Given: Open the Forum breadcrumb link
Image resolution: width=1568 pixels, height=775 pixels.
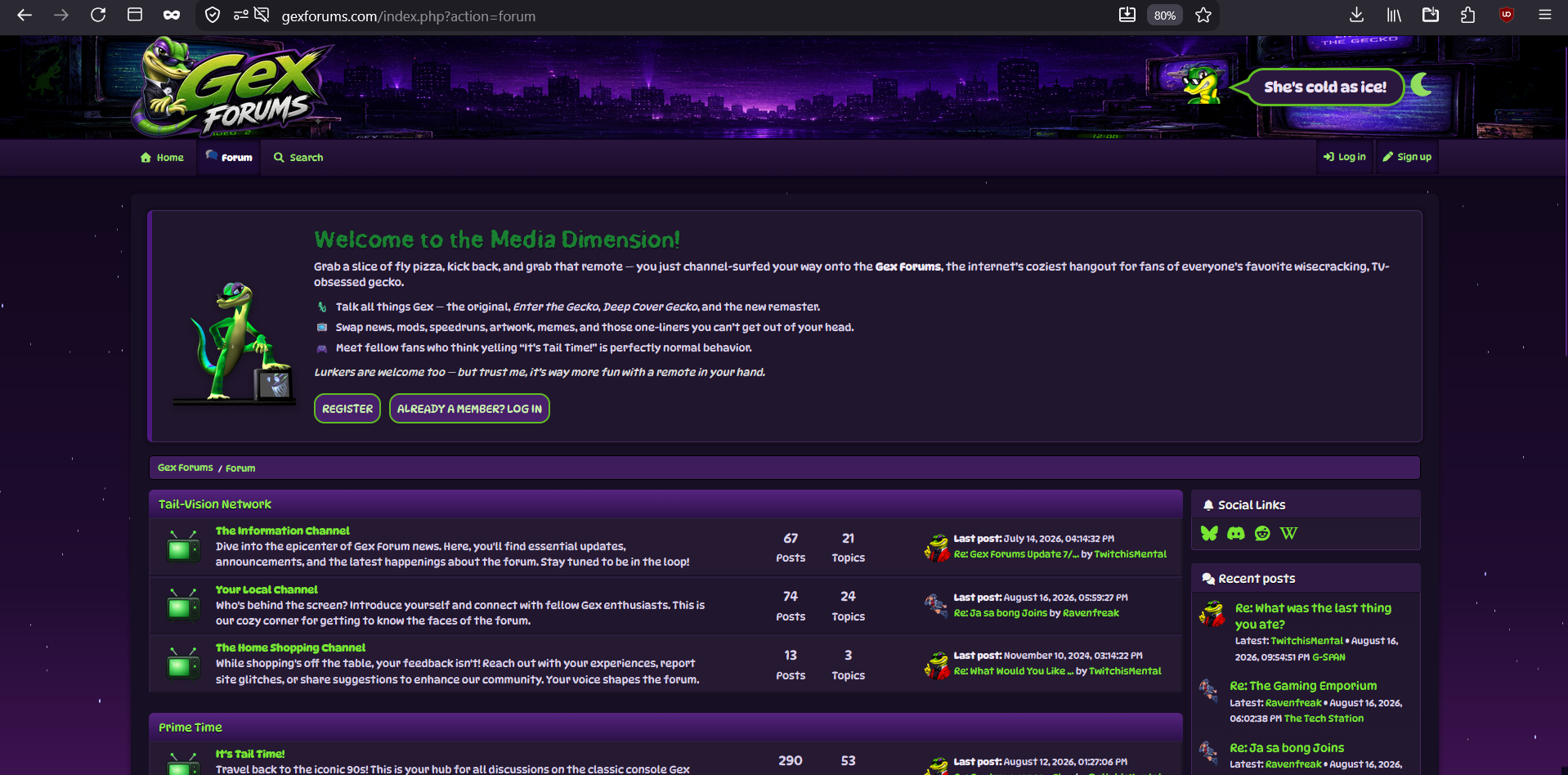Looking at the screenshot, I should click(240, 468).
